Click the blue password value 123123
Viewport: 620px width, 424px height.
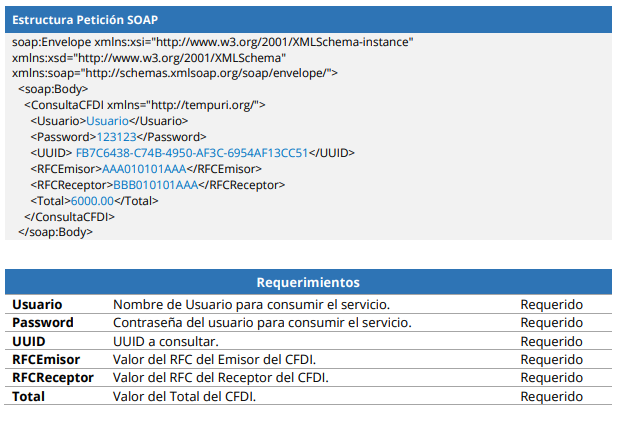click(114, 137)
